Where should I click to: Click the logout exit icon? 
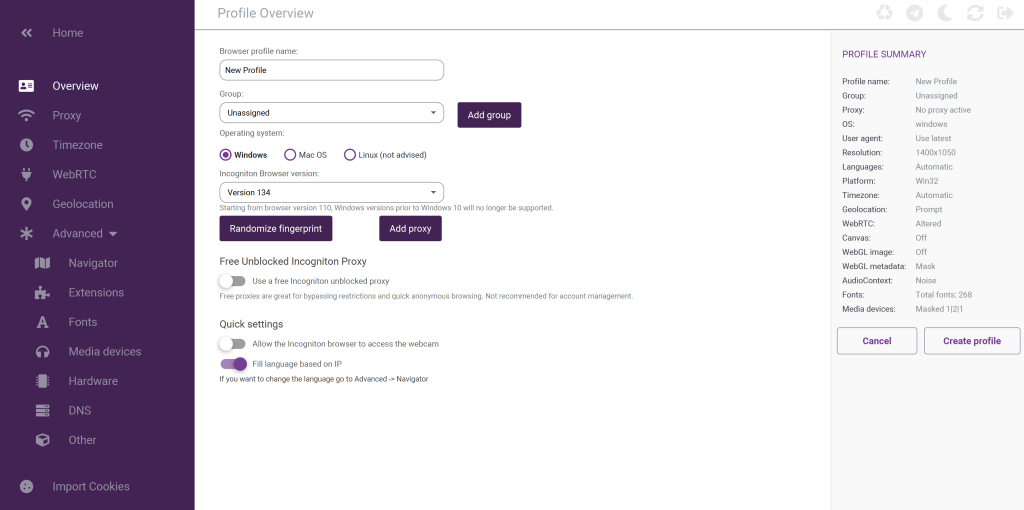pos(1005,13)
